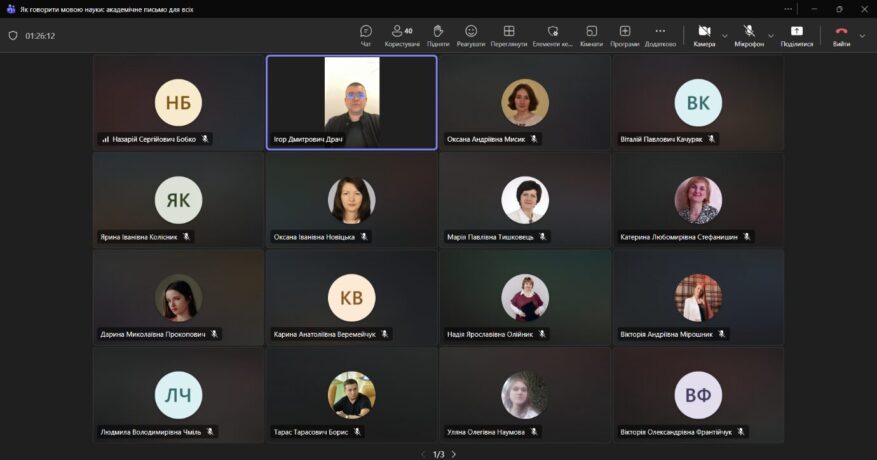The image size is (877, 460).
Task: Open the More (Додатково) menu
Action: [x=660, y=35]
